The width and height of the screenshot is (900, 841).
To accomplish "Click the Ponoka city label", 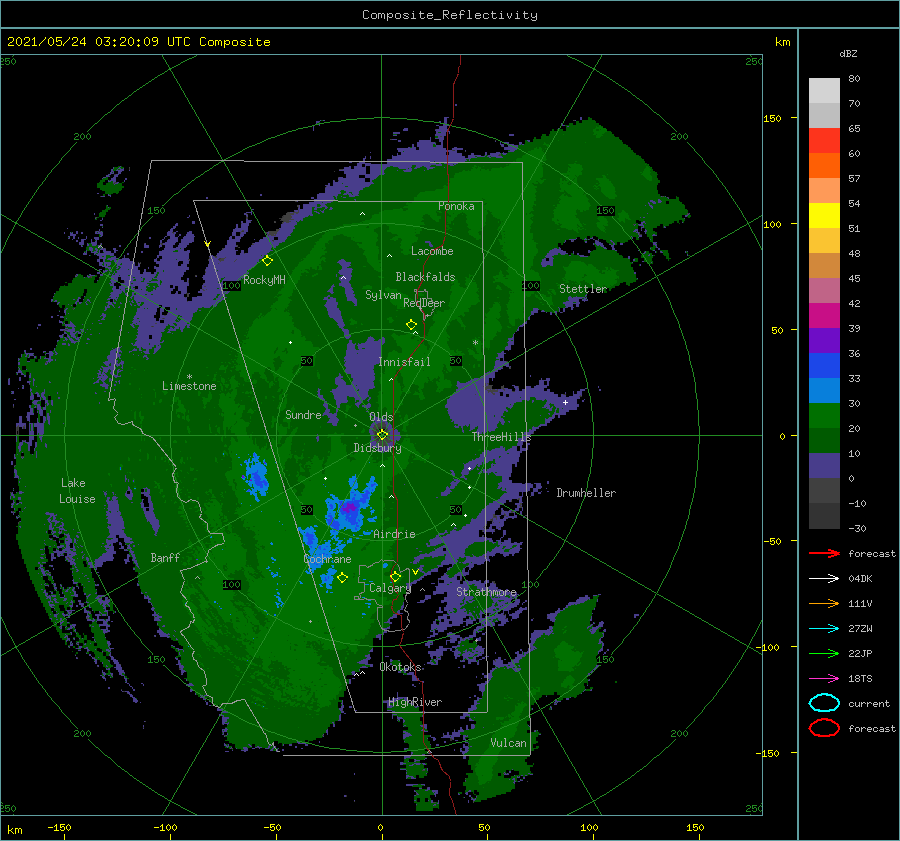I will click(x=456, y=206).
